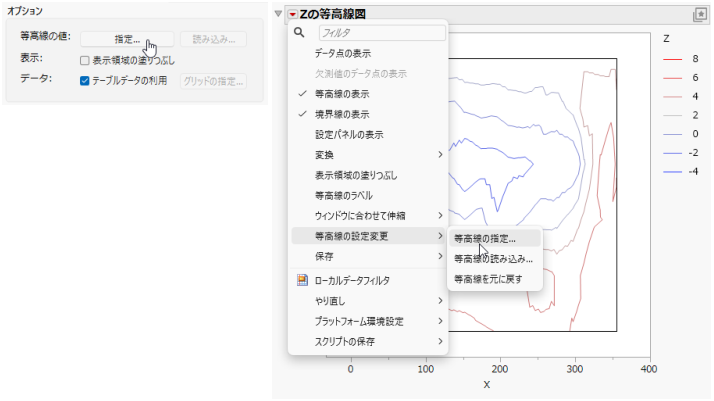714x401 pixels.
Task: Click the グリッドの指定... button
Action: (214, 81)
